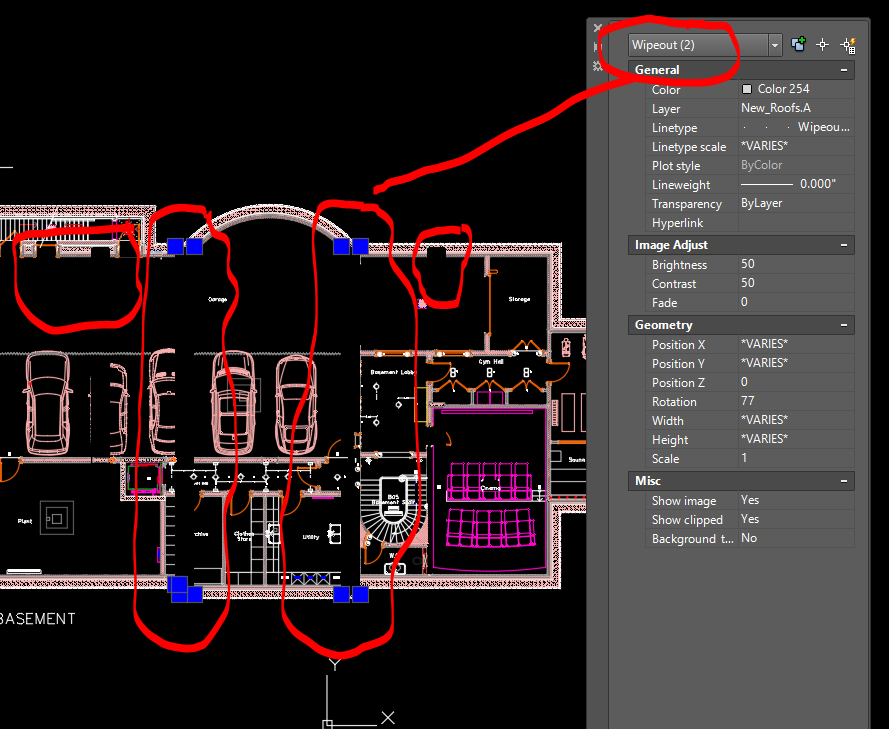Select the Image Adjust section header icon
The width and height of the screenshot is (889, 729).
[x=846, y=245]
